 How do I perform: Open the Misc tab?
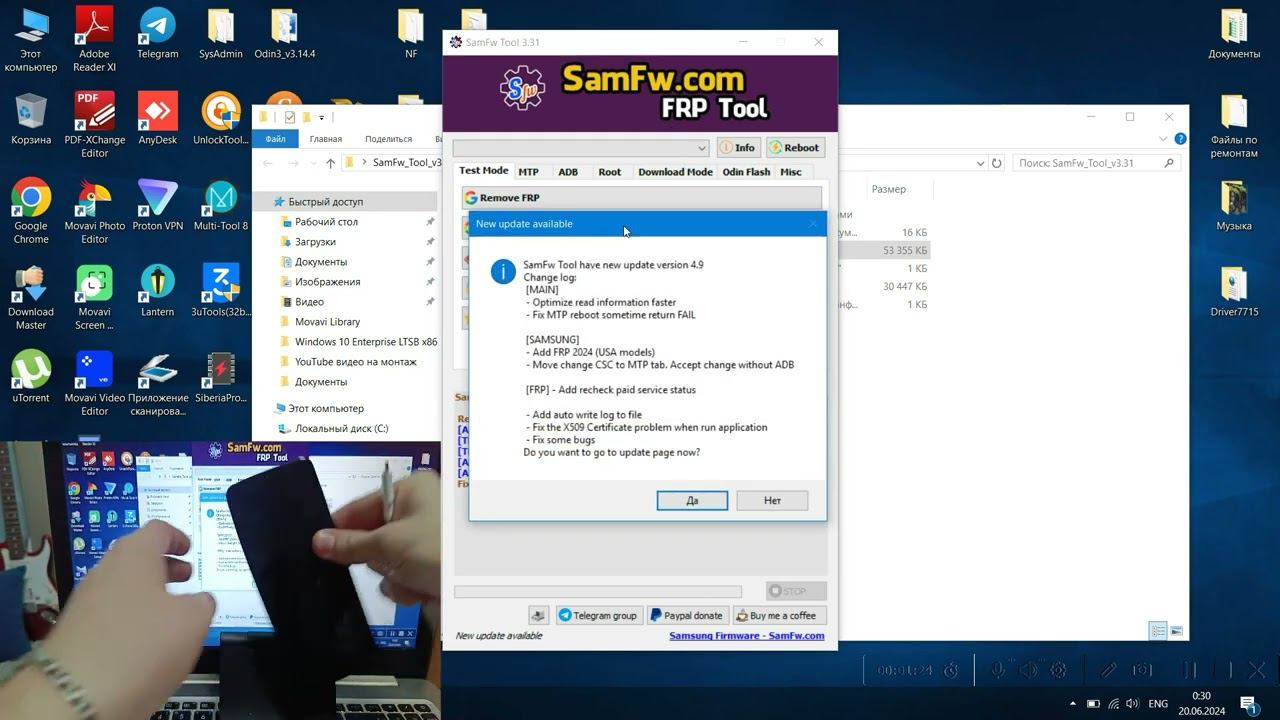[x=791, y=172]
